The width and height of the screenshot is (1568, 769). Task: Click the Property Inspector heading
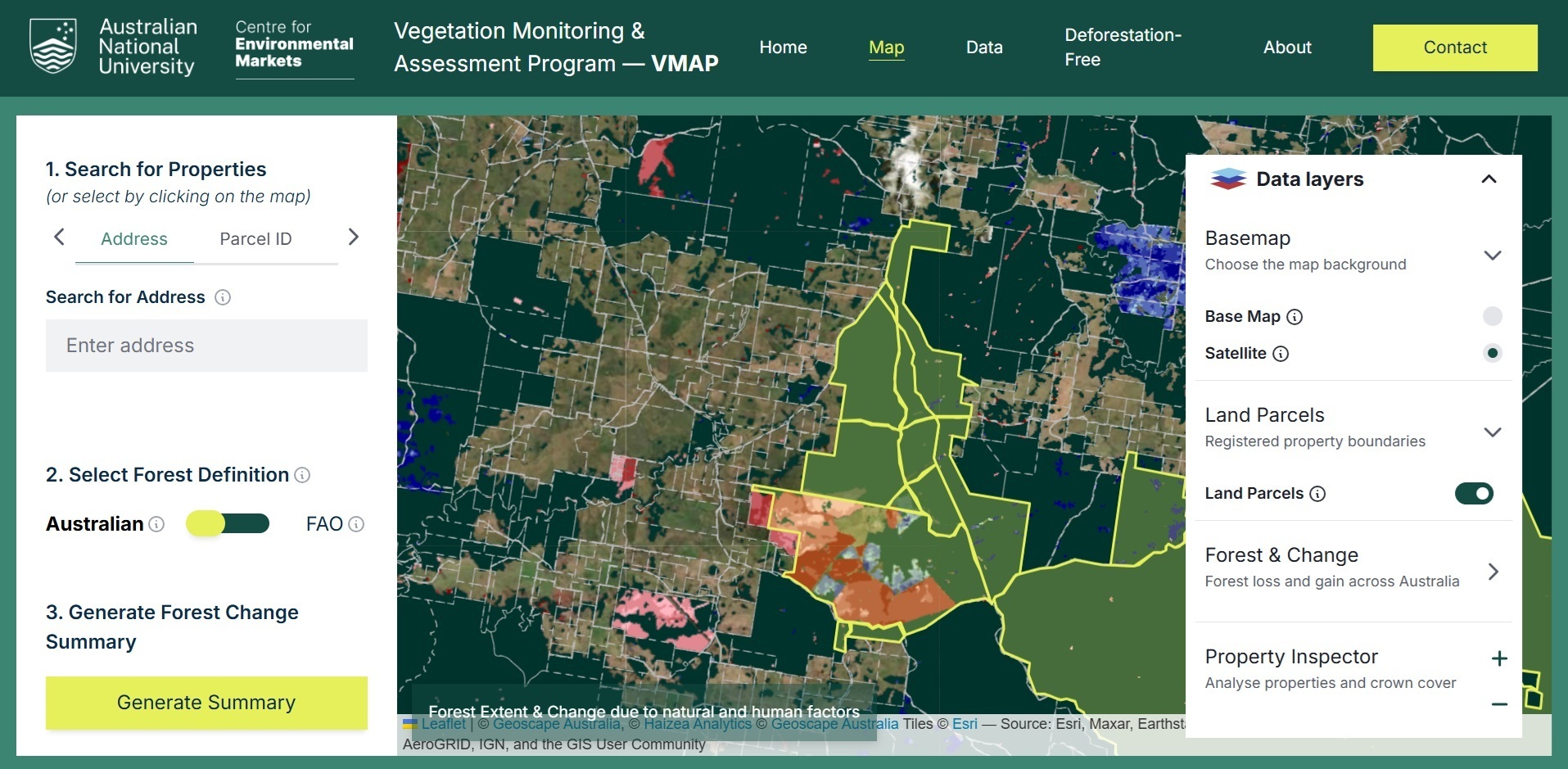tap(1291, 657)
